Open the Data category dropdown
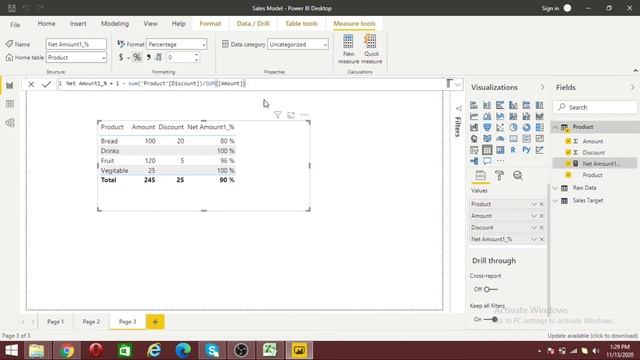The height and width of the screenshot is (360, 640). click(x=298, y=44)
